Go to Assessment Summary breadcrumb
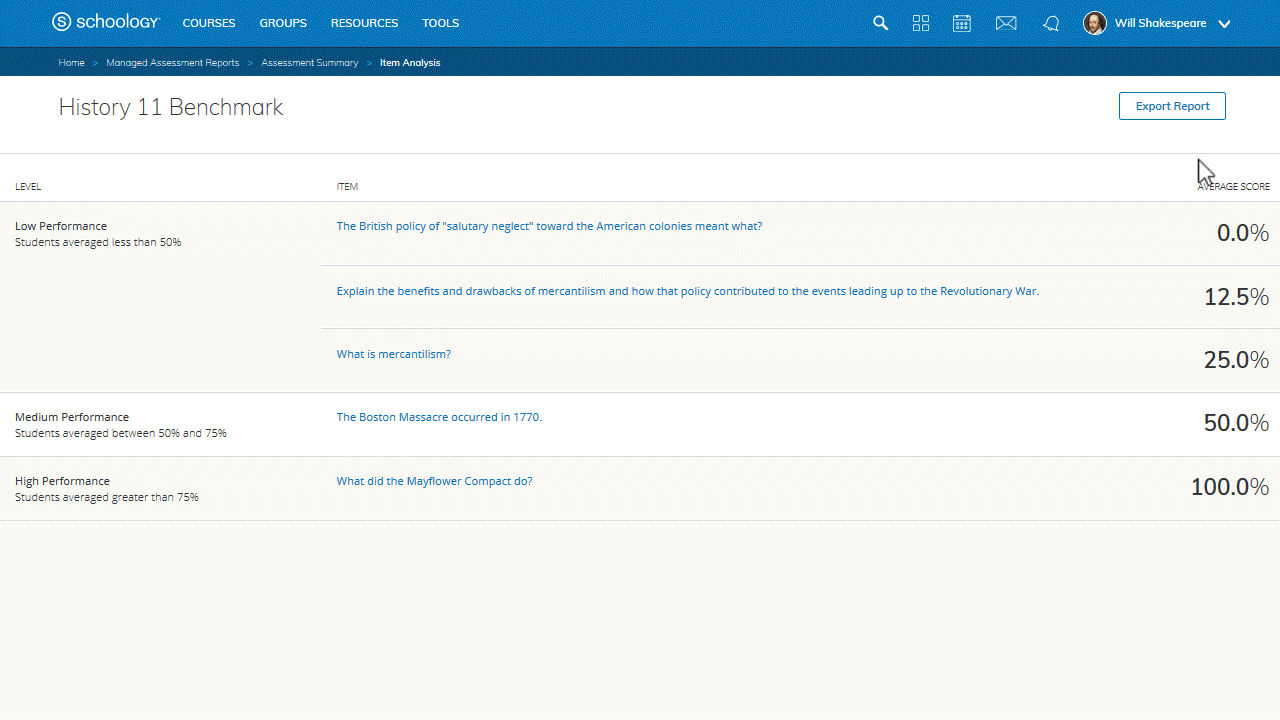This screenshot has width=1280, height=720. click(x=309, y=62)
